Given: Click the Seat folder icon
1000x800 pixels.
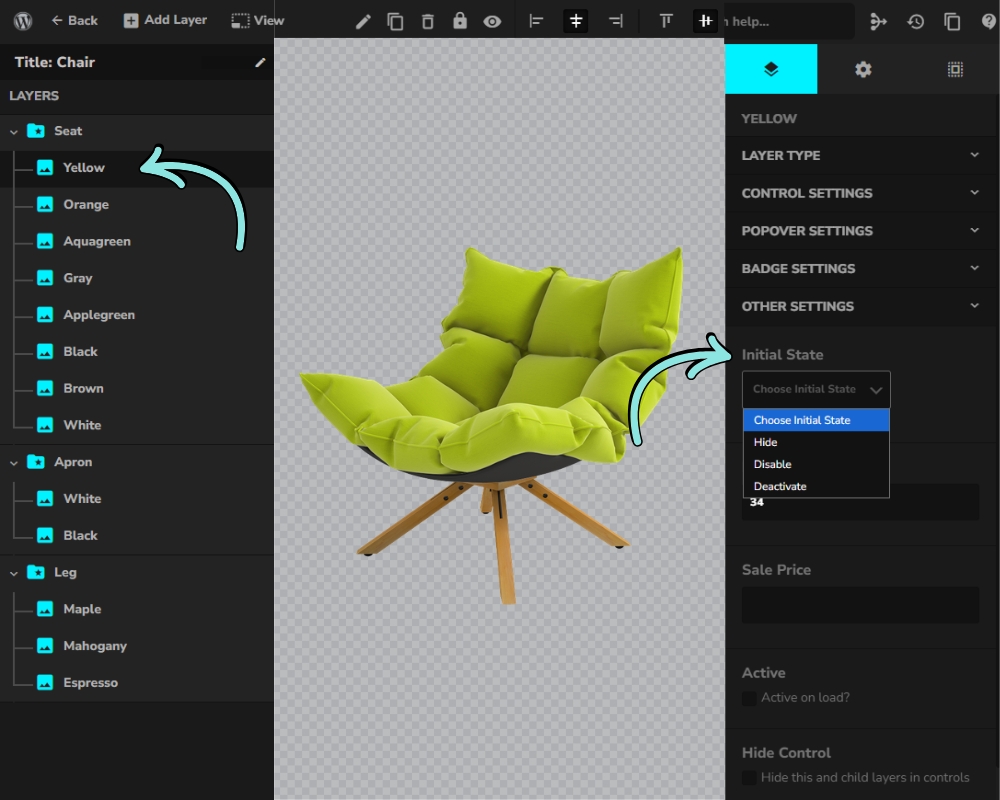Looking at the screenshot, I should [x=36, y=131].
